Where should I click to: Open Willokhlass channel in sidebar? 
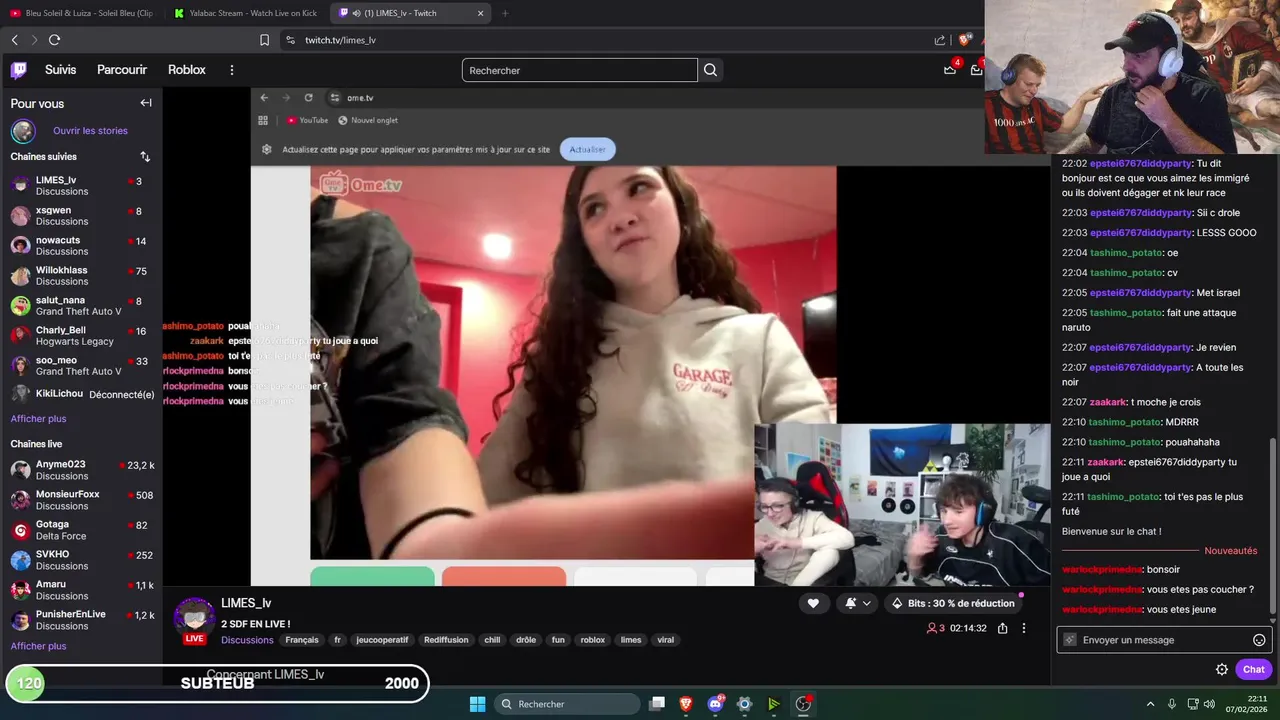[x=81, y=276]
